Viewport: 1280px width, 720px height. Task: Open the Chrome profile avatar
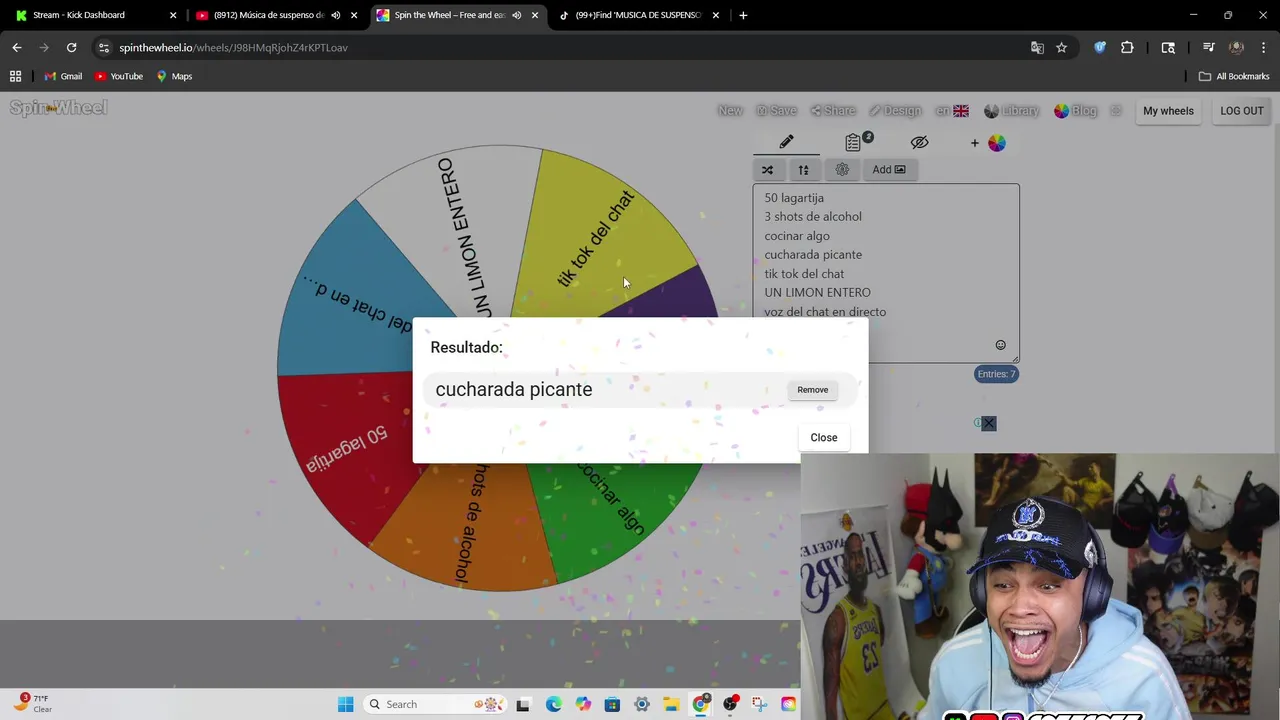[1236, 47]
